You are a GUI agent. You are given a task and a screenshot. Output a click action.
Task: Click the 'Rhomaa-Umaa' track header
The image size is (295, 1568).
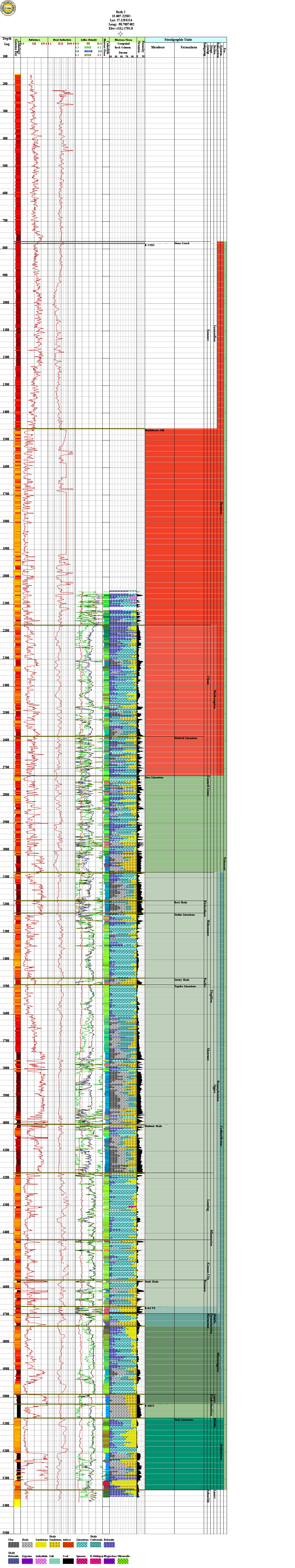tap(123, 40)
